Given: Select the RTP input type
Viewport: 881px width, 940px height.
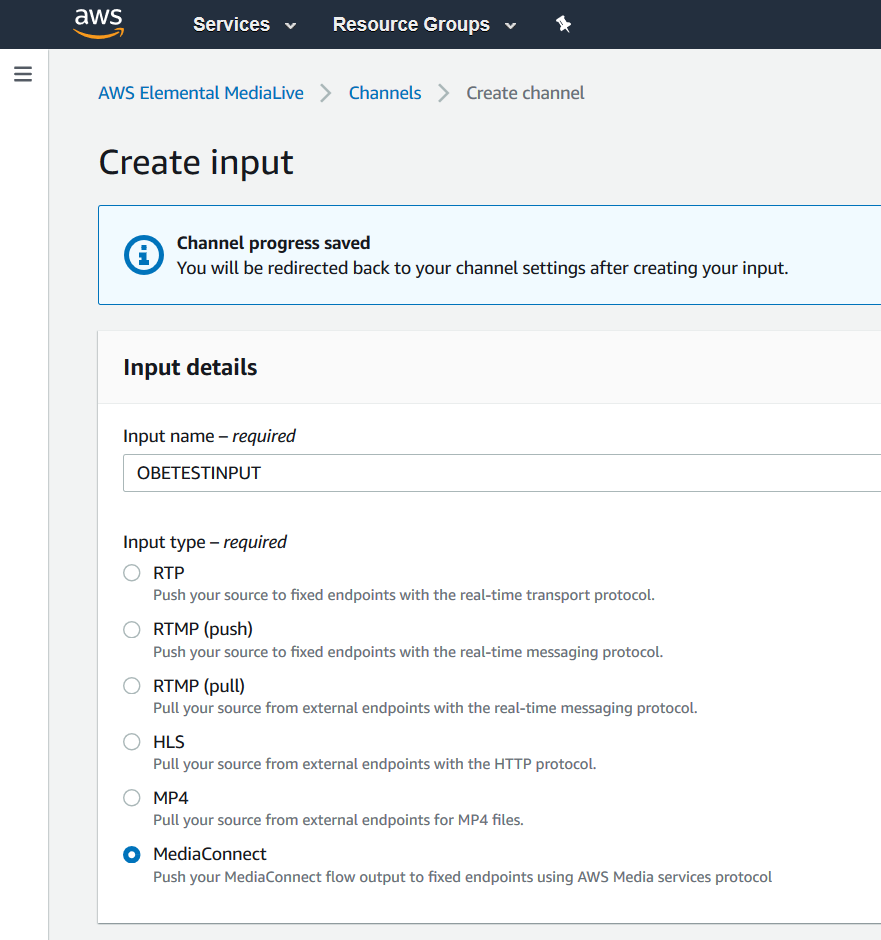Looking at the screenshot, I should pyautogui.click(x=132, y=573).
